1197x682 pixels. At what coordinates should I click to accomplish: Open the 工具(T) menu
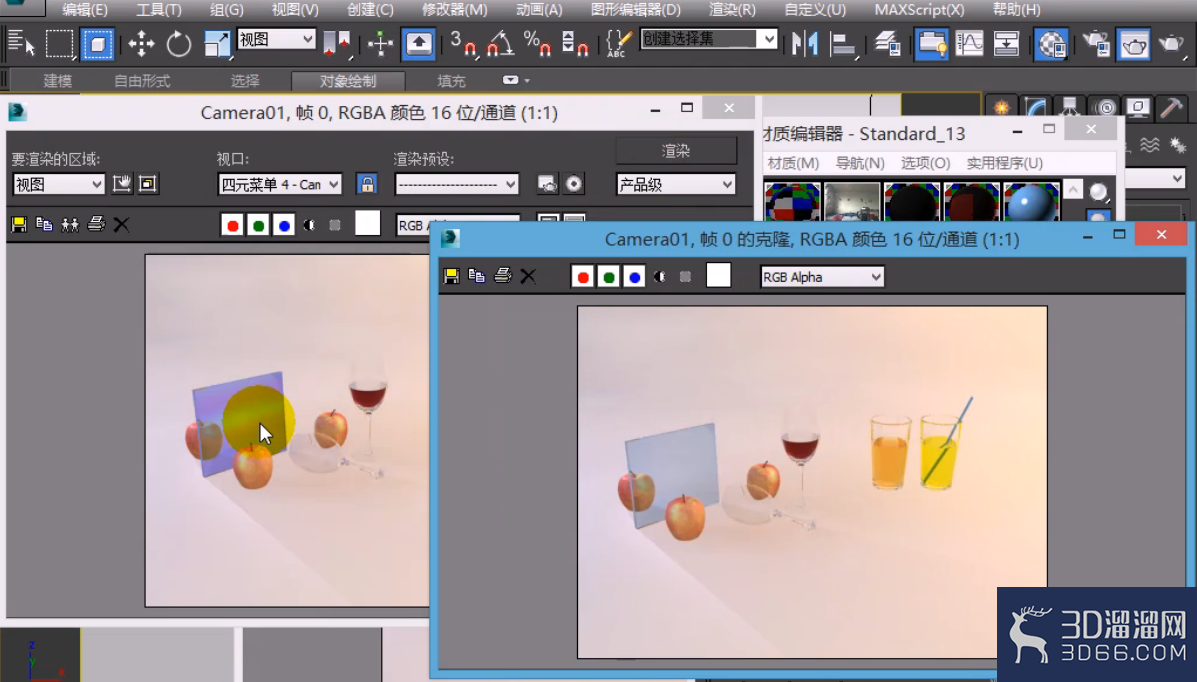(159, 10)
